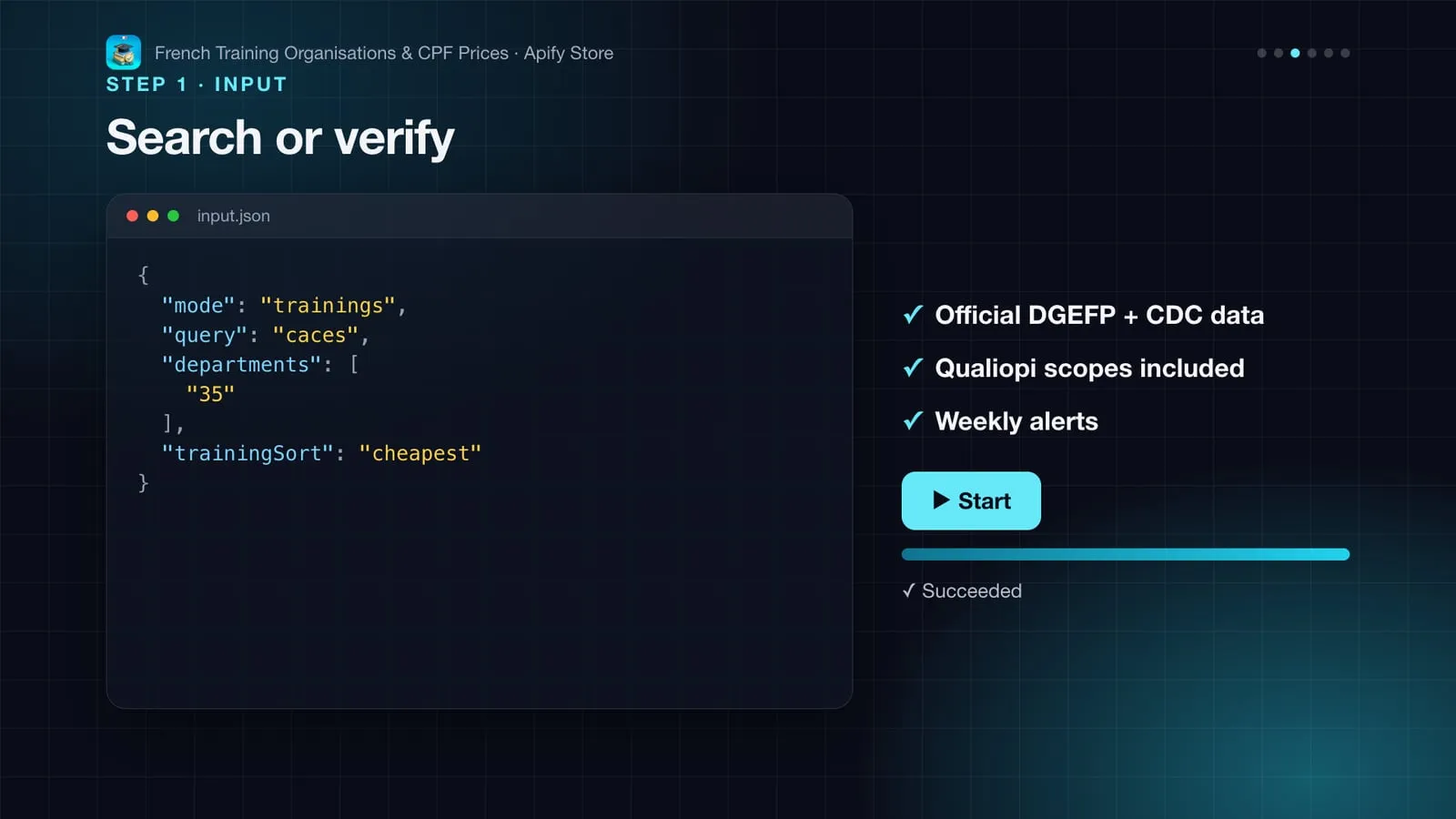This screenshot has height=819, width=1456.
Task: Click the "cheapest" trainingSort value
Action: click(x=420, y=453)
